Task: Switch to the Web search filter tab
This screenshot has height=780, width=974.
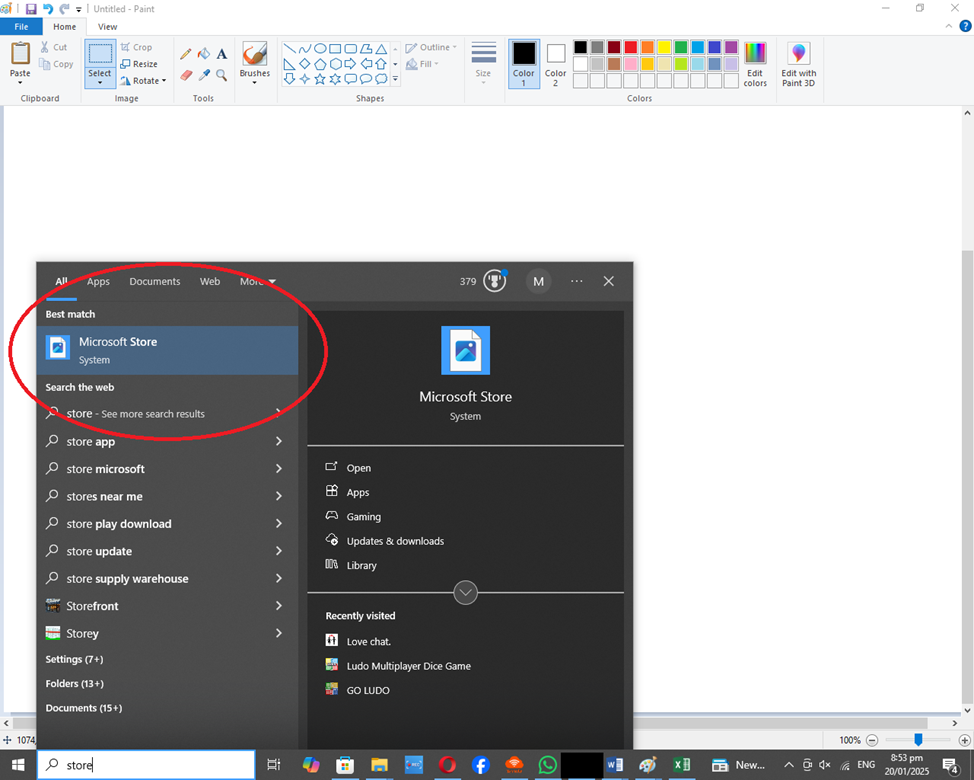Action: pyautogui.click(x=209, y=281)
